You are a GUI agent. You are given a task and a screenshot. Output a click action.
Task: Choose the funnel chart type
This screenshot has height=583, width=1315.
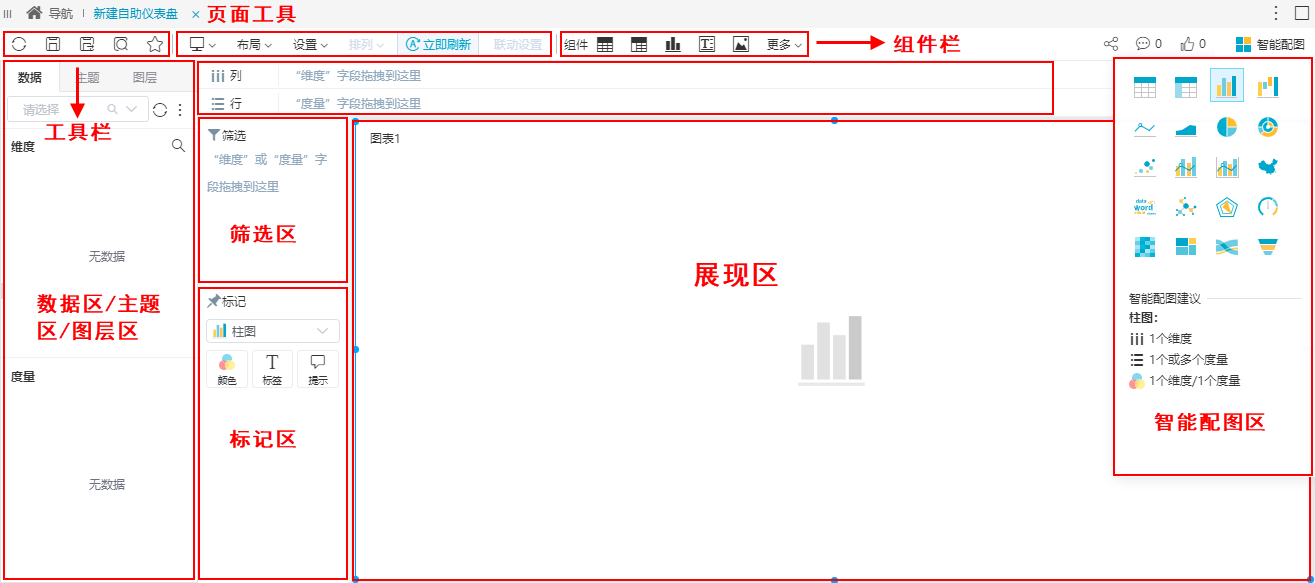(1268, 247)
